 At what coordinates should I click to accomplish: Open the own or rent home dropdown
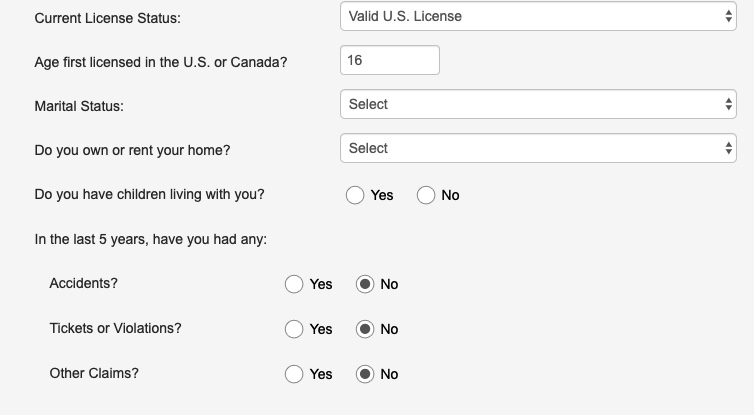pyautogui.click(x=538, y=148)
